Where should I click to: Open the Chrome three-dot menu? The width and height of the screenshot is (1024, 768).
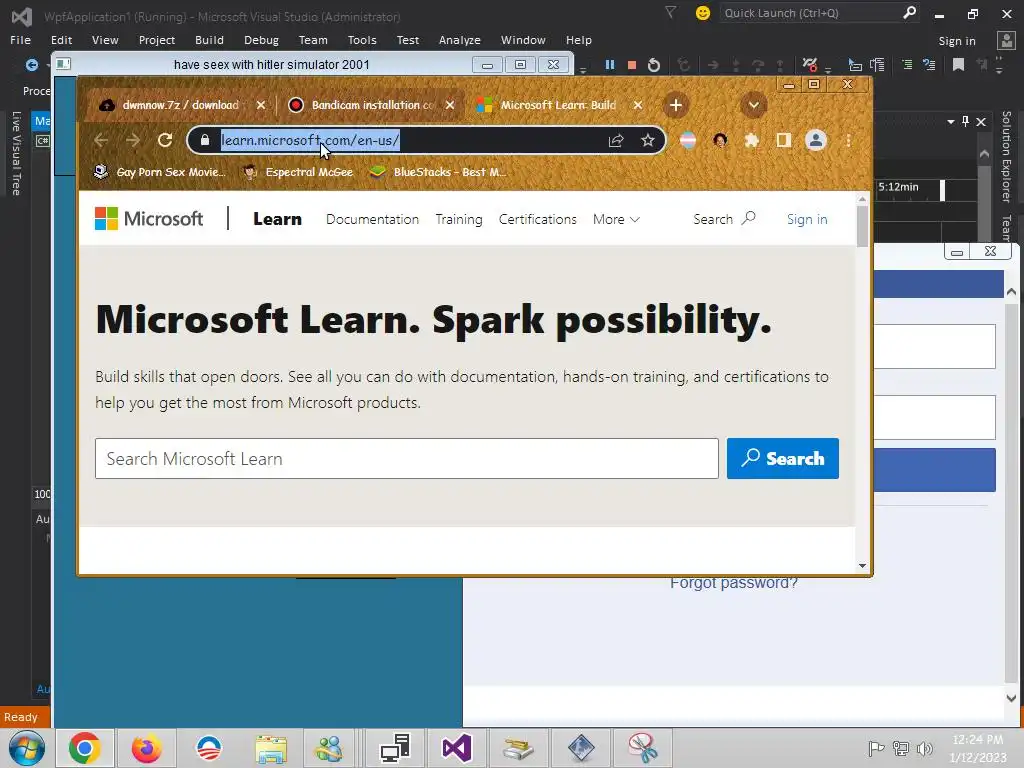[x=848, y=140]
